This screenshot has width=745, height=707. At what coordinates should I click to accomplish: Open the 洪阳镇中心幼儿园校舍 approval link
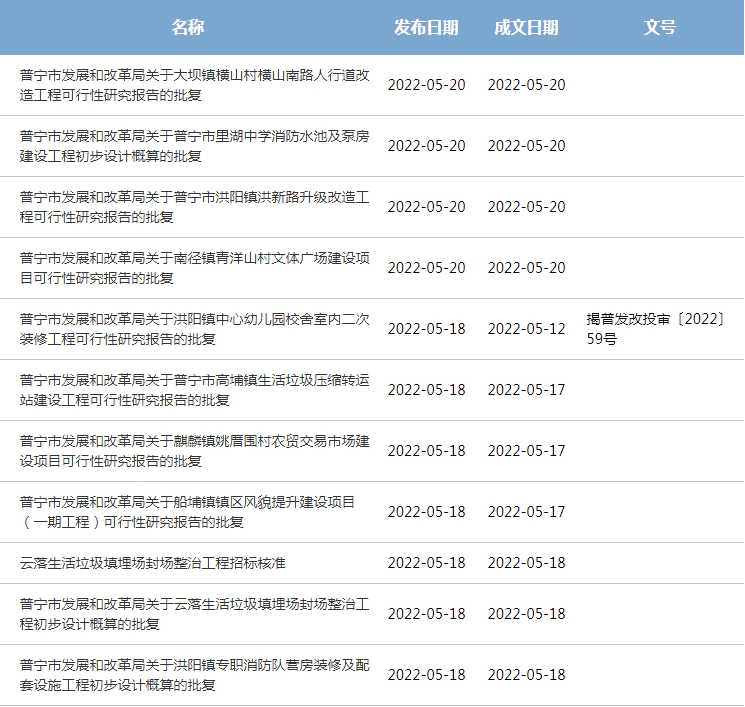point(195,329)
